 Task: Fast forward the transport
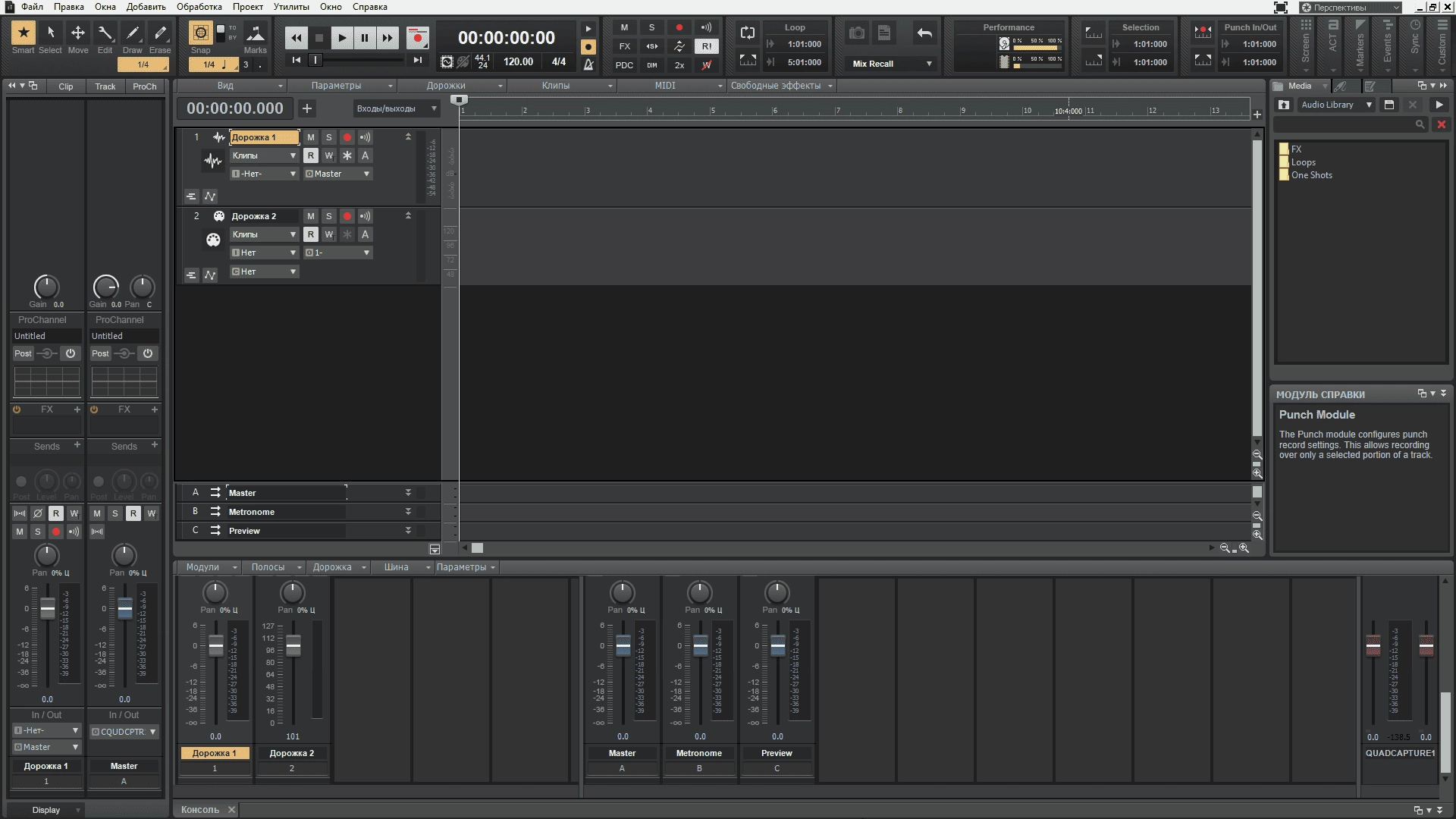point(388,37)
